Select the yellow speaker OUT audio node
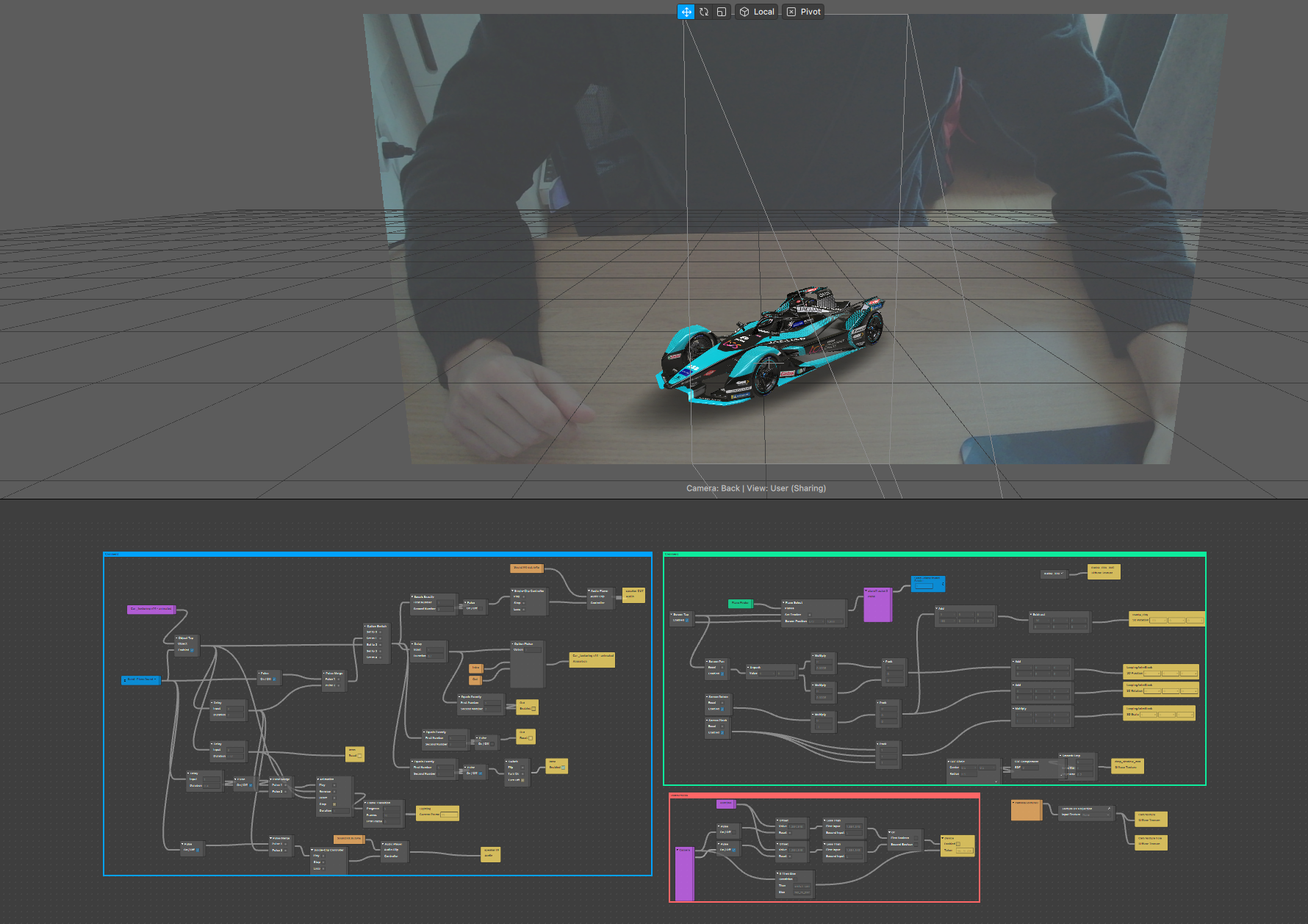 point(633,595)
